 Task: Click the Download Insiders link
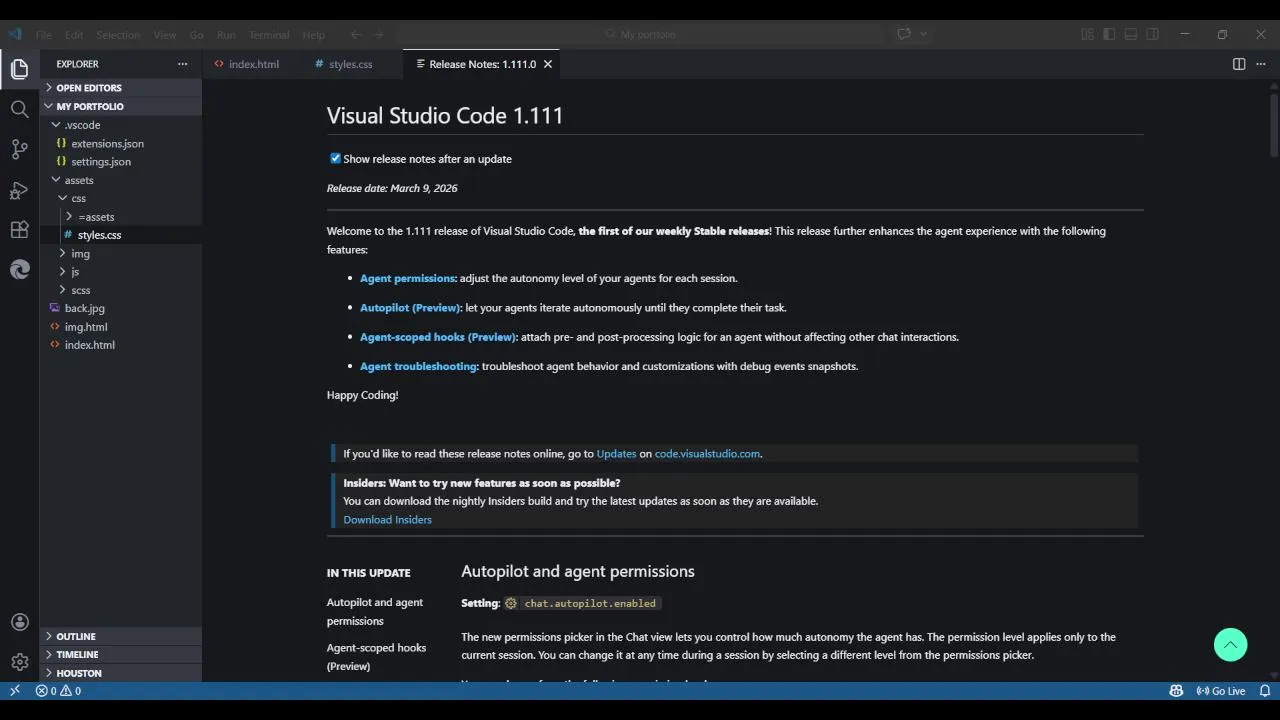387,520
